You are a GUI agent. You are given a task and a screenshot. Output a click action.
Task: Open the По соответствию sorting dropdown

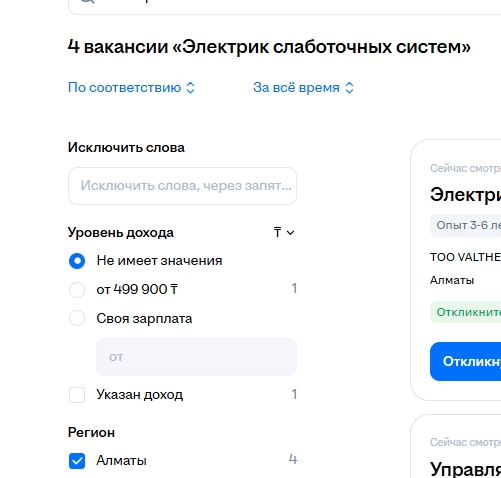click(x=131, y=88)
